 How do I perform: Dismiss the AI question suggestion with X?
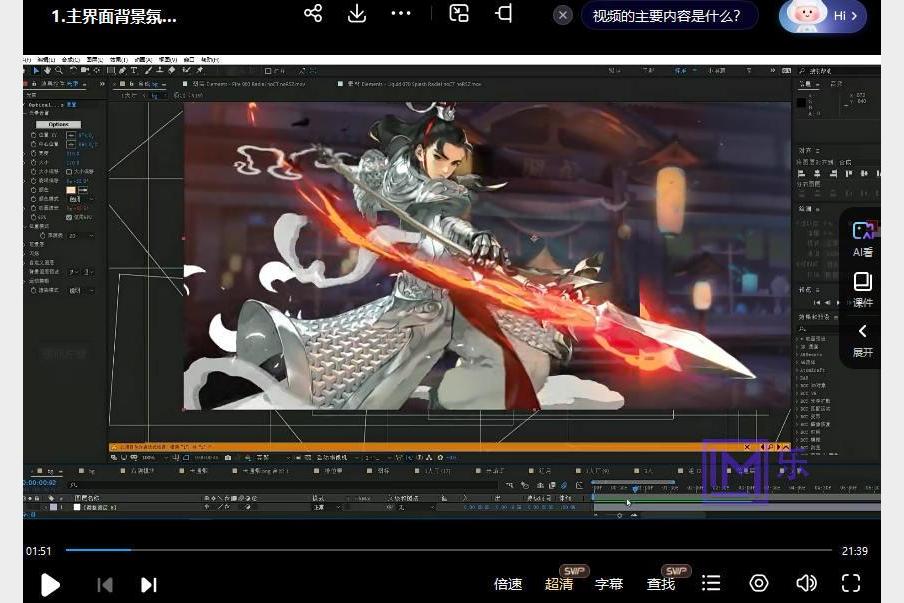click(563, 15)
